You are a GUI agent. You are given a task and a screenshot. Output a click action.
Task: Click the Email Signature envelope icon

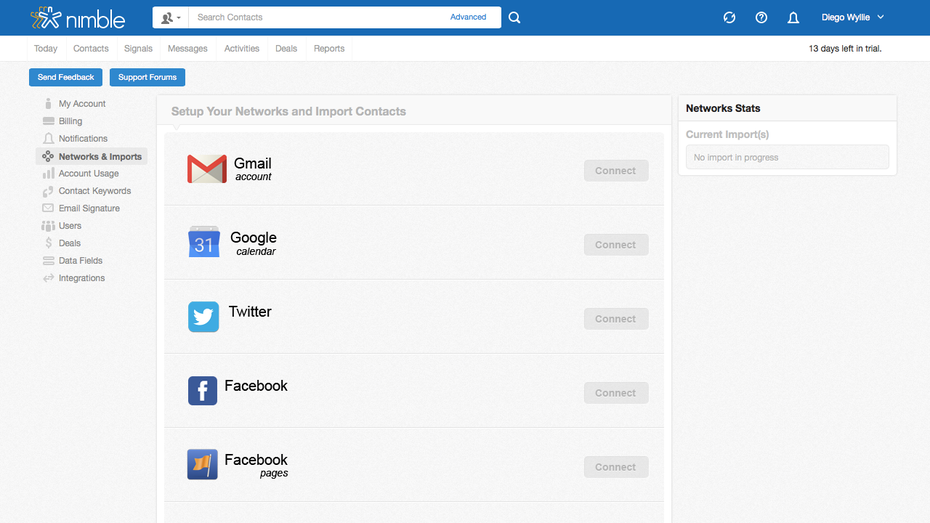click(48, 208)
